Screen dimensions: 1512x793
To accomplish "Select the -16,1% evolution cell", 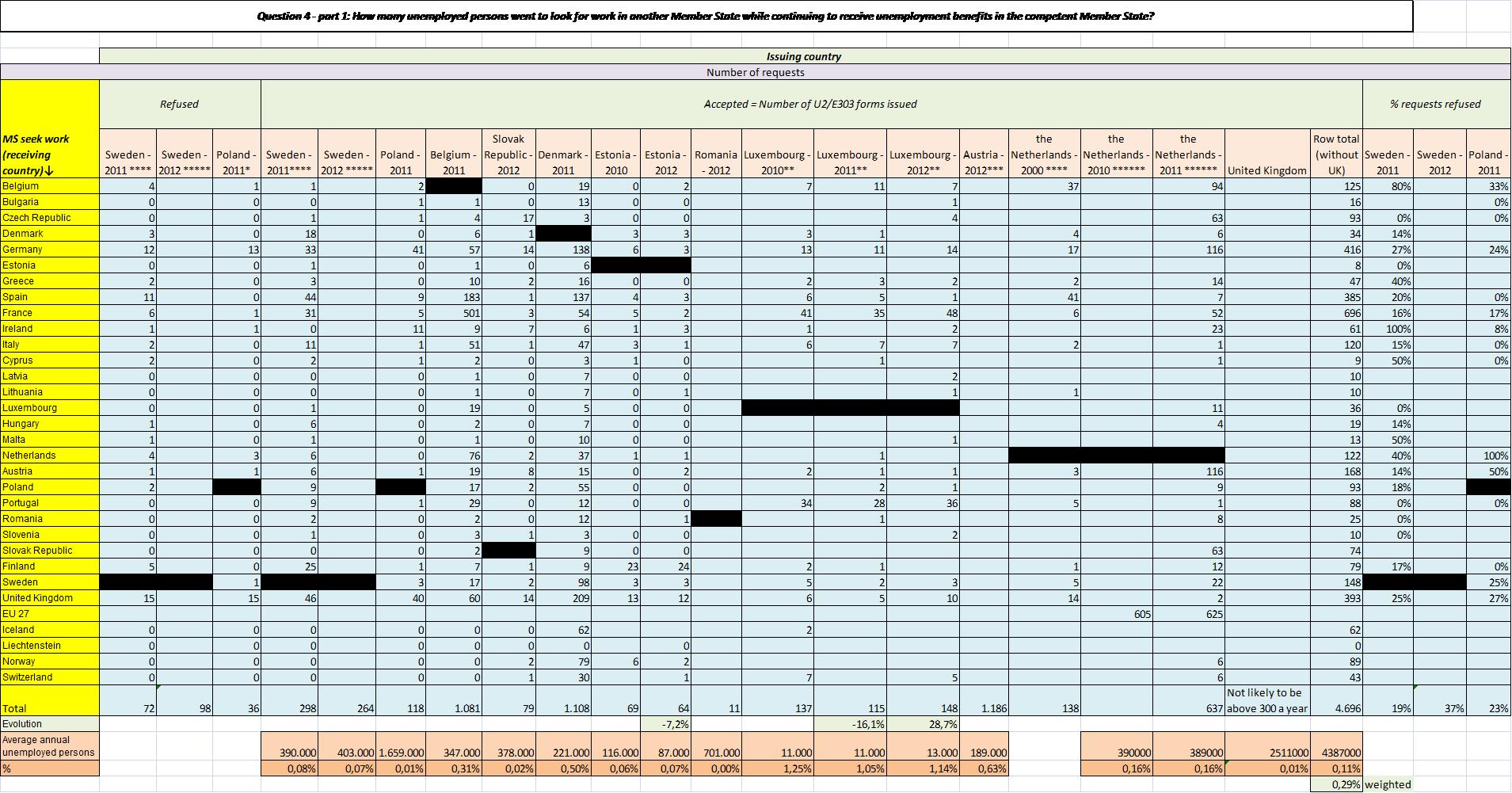I will (851, 724).
